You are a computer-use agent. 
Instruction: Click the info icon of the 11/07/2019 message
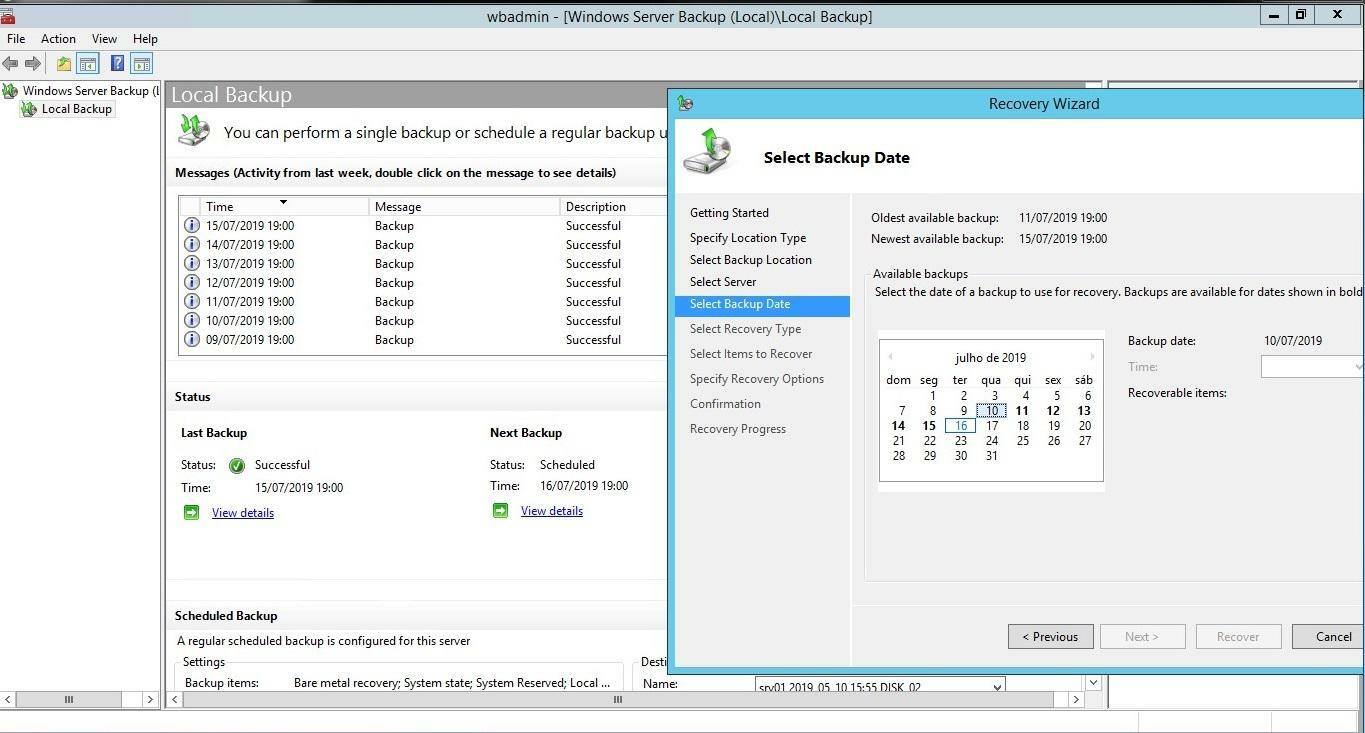(192, 302)
